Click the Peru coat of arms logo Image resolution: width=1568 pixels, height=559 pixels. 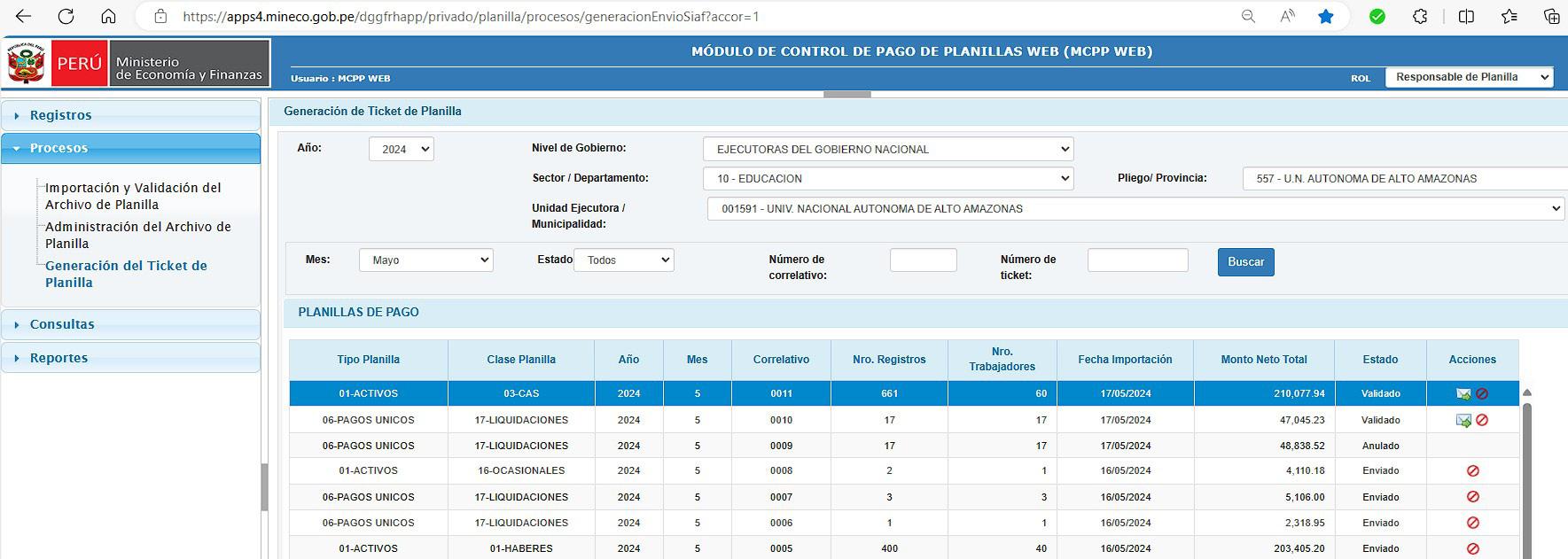pyautogui.click(x=26, y=63)
